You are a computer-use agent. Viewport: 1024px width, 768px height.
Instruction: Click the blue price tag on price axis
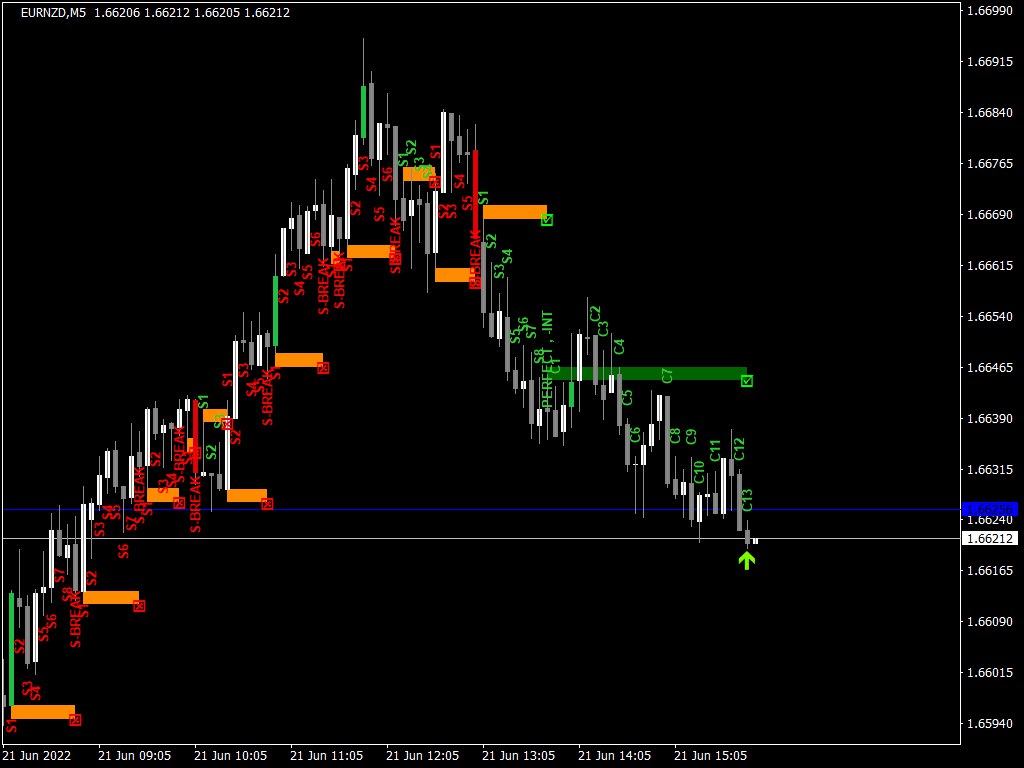988,509
